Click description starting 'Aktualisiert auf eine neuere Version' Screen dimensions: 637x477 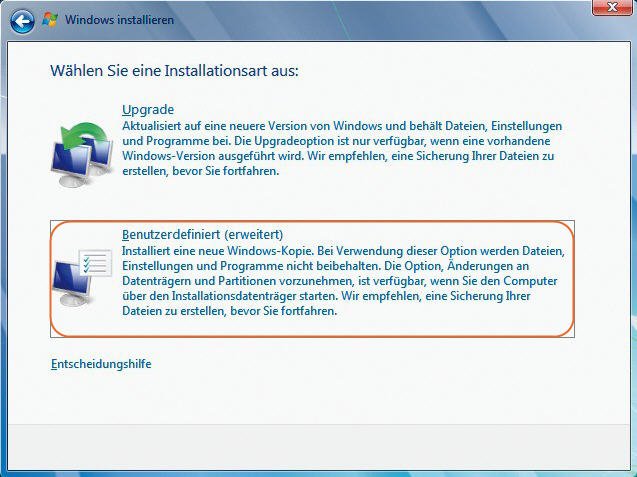pos(342,148)
